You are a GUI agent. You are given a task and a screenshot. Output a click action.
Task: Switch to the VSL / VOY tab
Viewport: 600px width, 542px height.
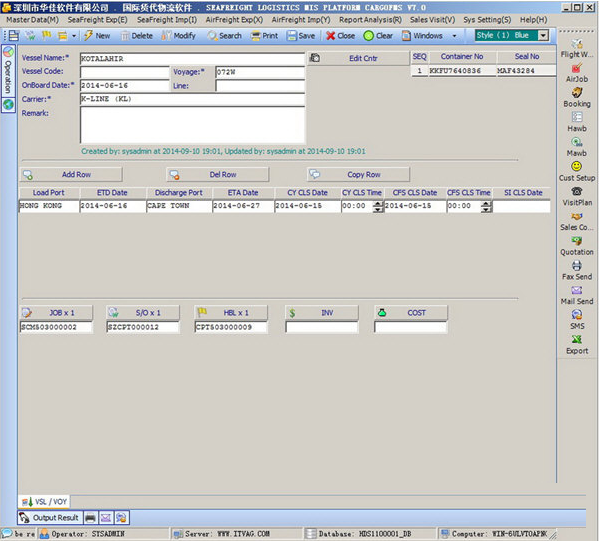pyautogui.click(x=42, y=500)
